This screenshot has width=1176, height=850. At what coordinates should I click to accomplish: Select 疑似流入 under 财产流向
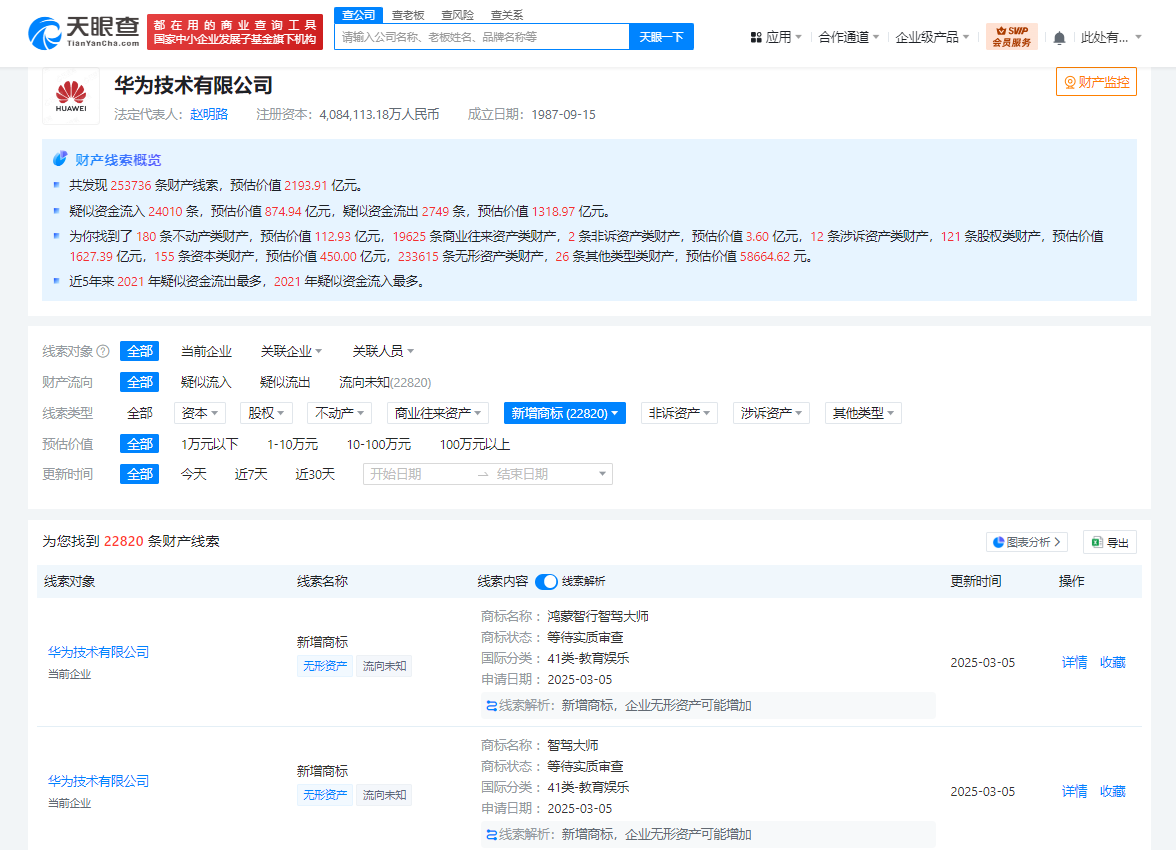206,382
